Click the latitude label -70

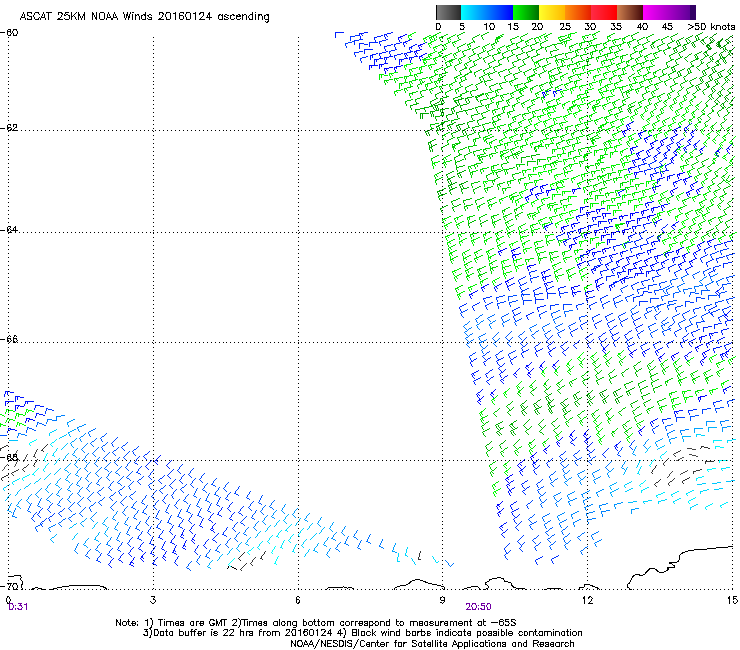pyautogui.click(x=9, y=586)
